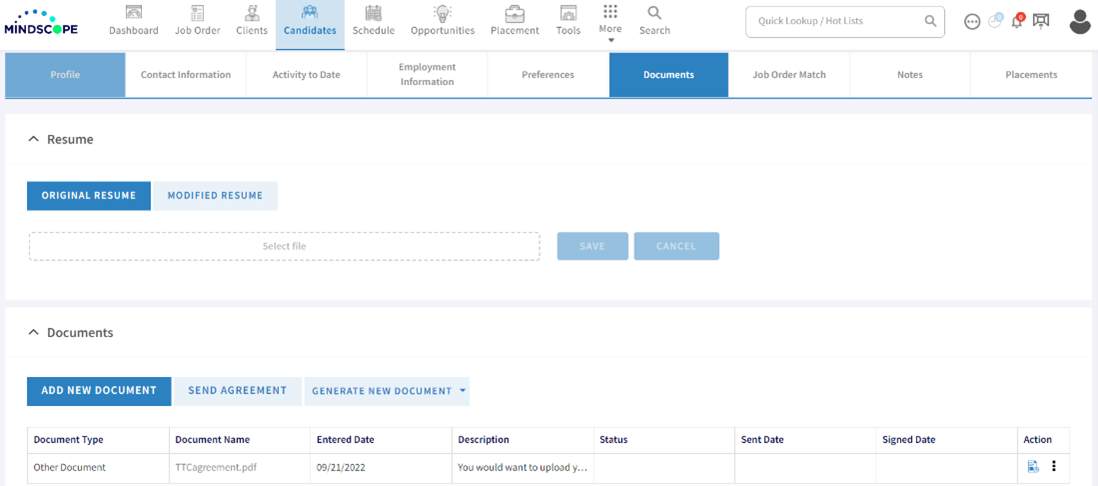The height and width of the screenshot is (486, 1098).
Task: Open the circled ellipsis menu icon
Action: point(972,22)
